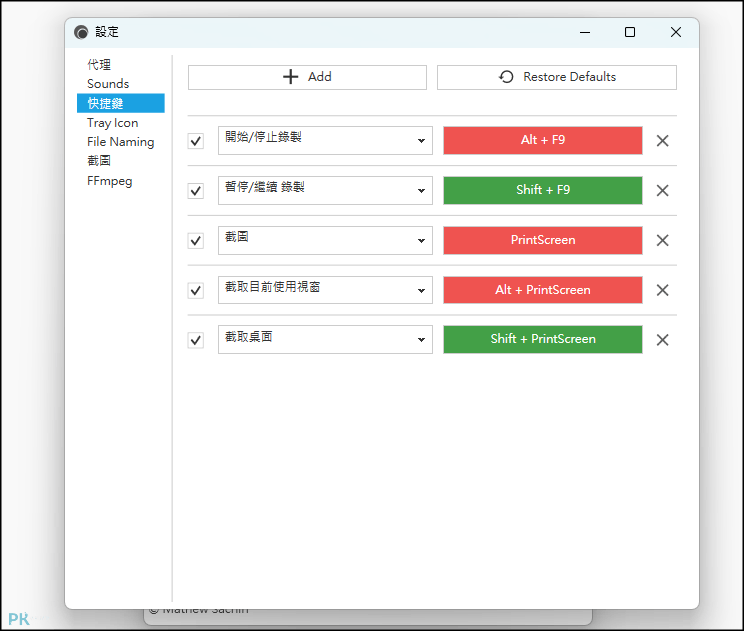Remove the PrintScreen hotkey entry

click(x=662, y=241)
